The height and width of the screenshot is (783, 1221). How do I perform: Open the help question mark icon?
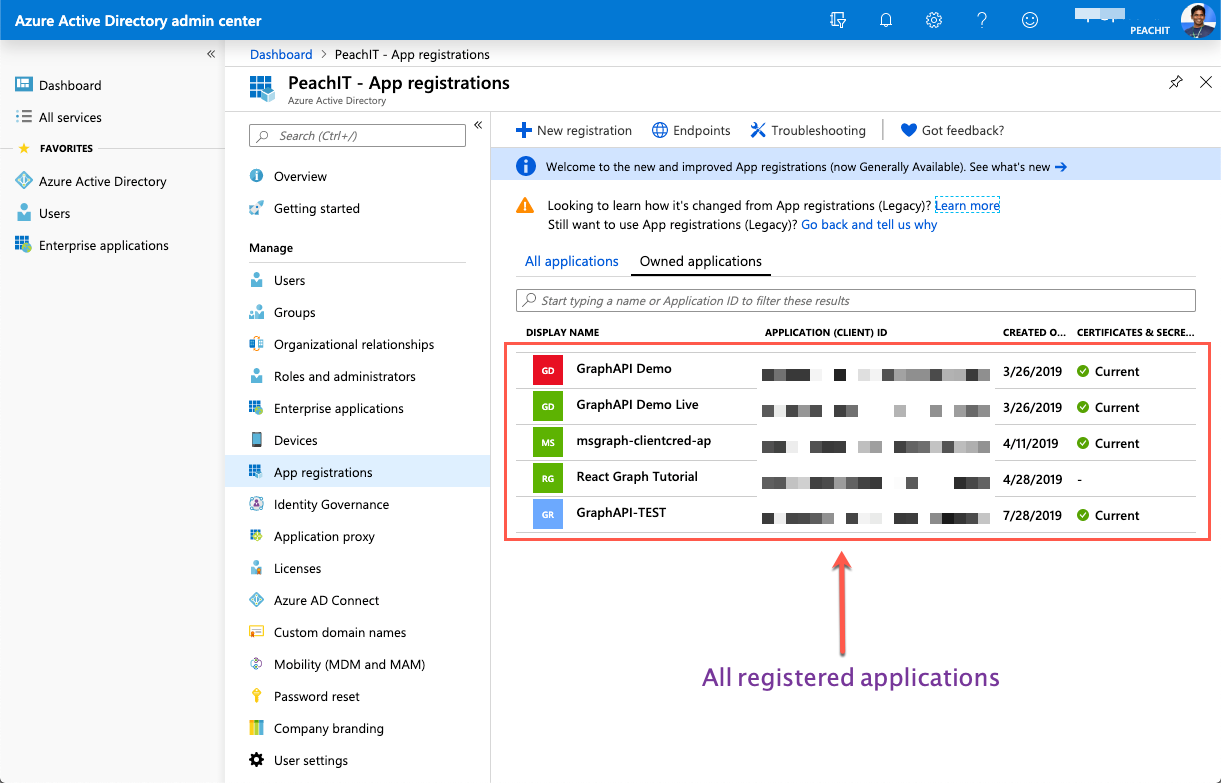[982, 20]
